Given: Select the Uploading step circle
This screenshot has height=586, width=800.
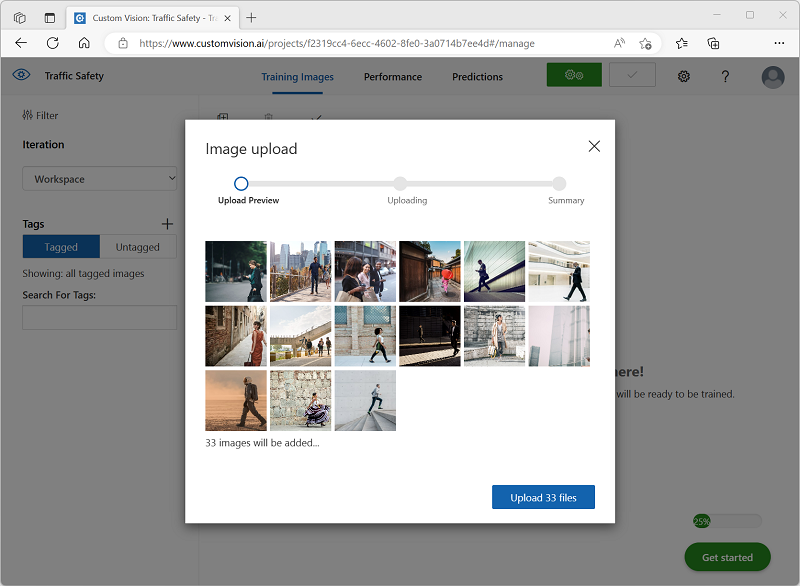Looking at the screenshot, I should pos(400,184).
